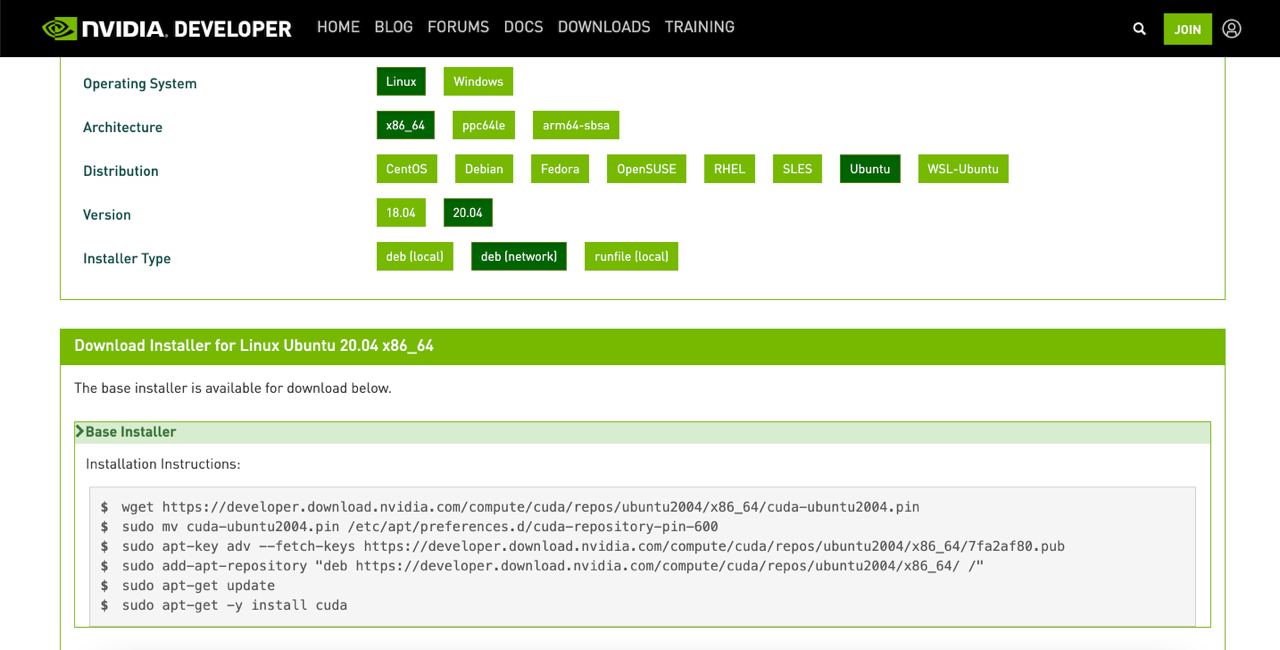
Task: Click the apt-key adv --fetch-keys command
Action: (x=593, y=547)
